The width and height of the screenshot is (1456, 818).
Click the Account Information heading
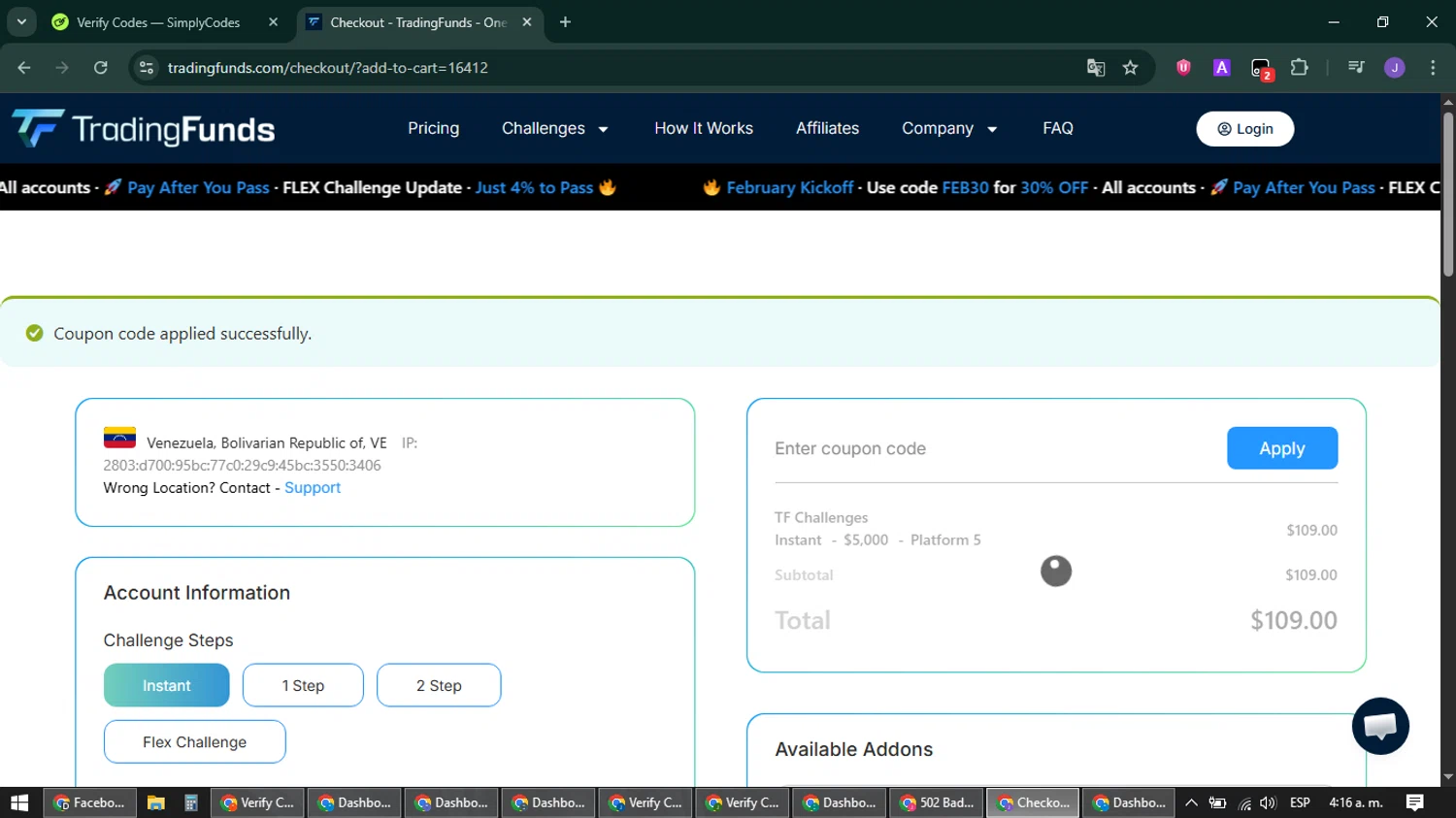(197, 593)
